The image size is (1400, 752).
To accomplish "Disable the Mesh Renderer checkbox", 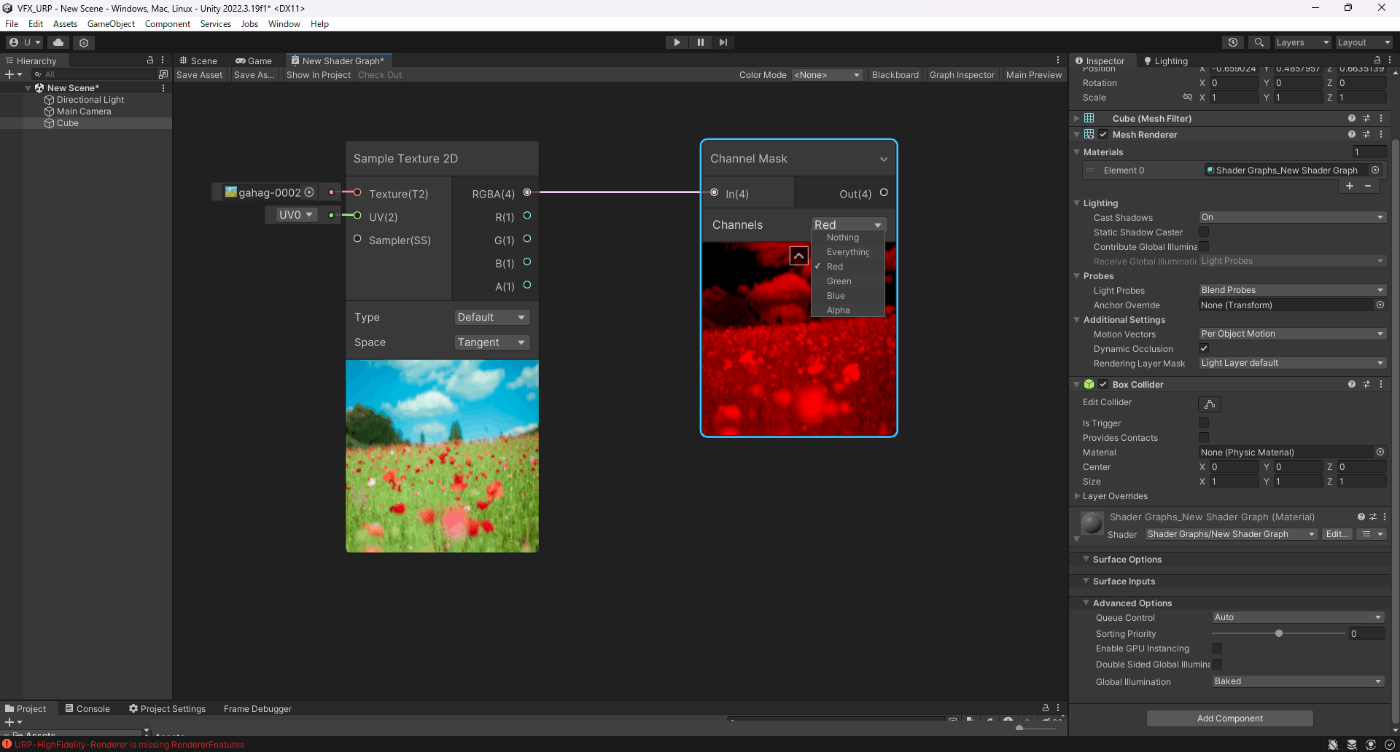I will 1103,134.
